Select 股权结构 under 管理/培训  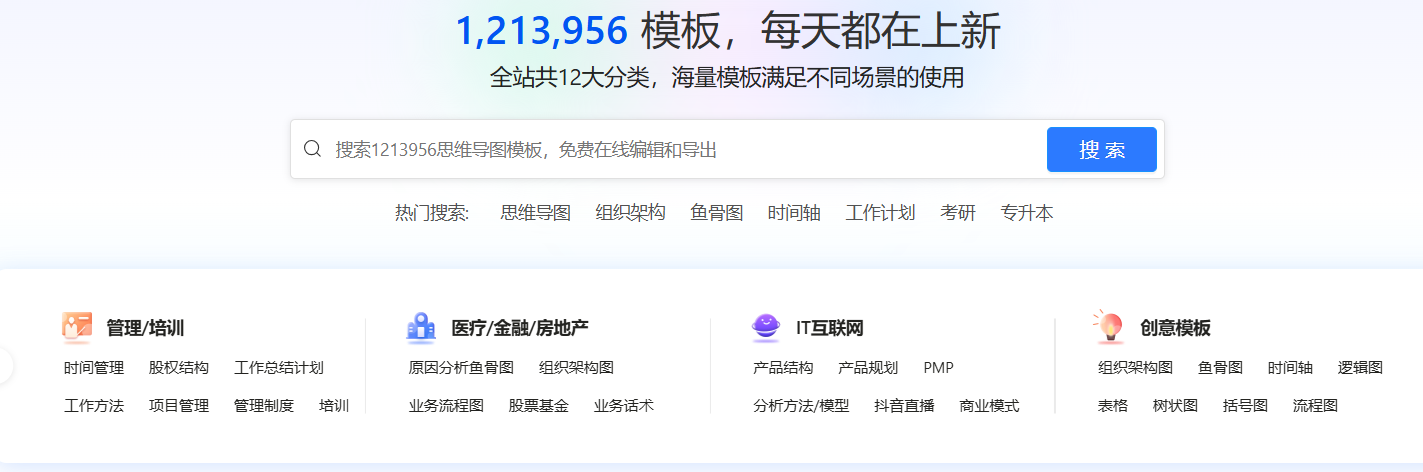click(x=179, y=368)
